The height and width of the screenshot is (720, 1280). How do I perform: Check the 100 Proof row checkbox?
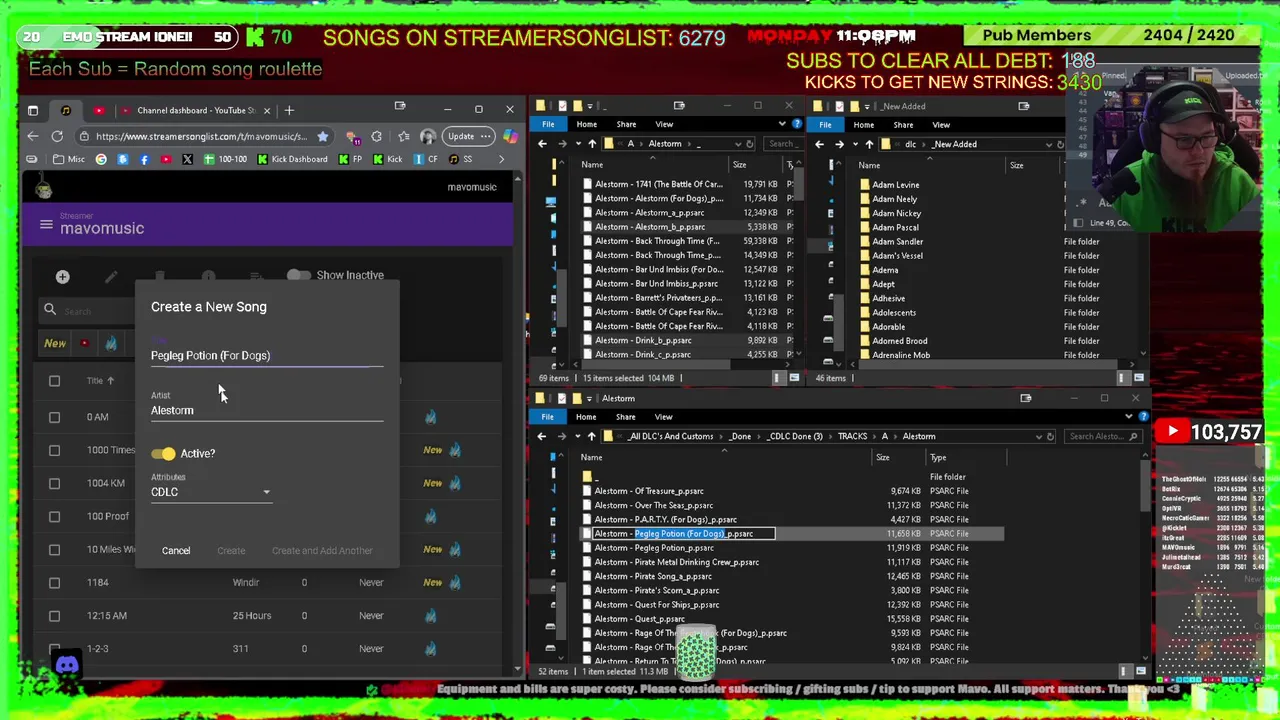pos(54,516)
